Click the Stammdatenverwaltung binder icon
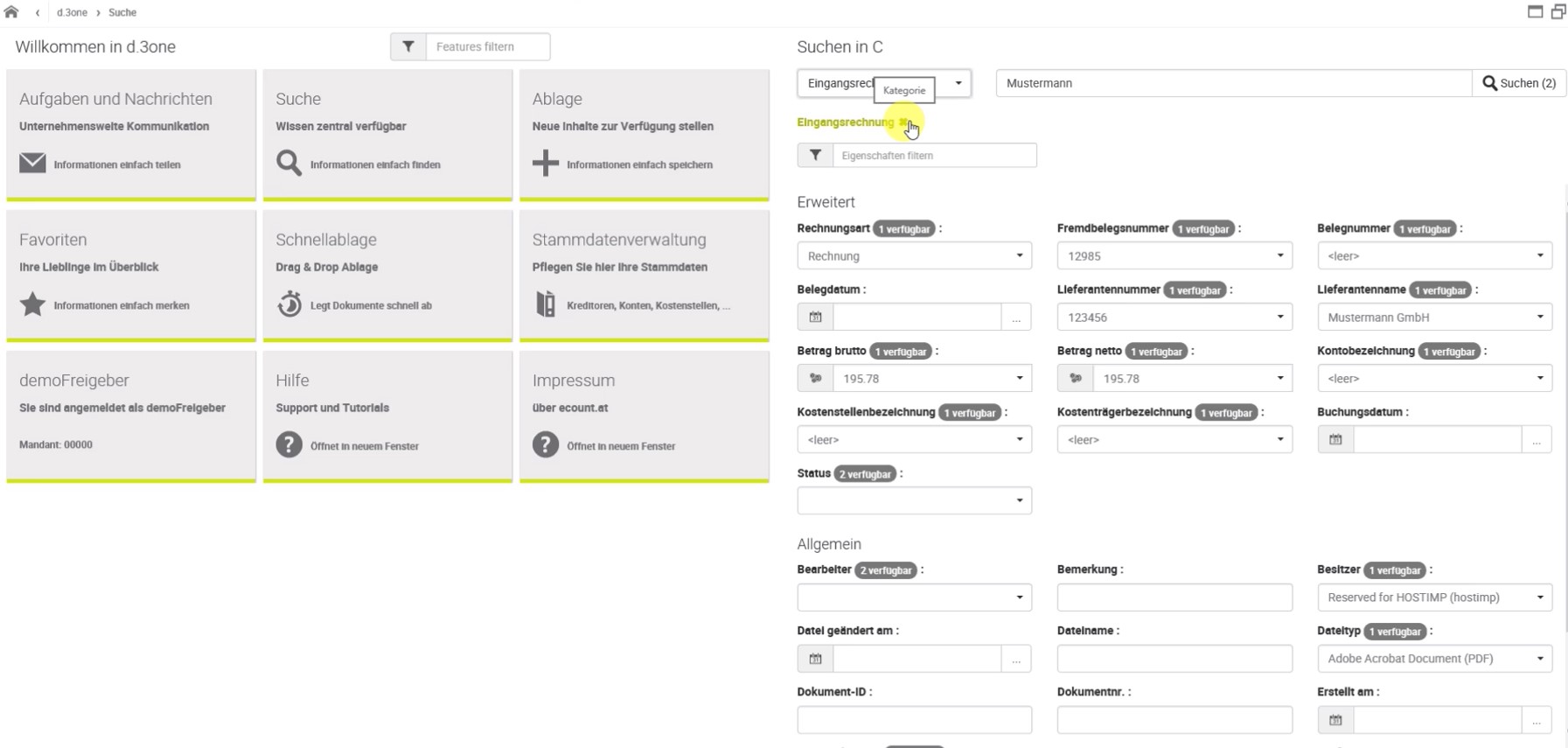This screenshot has height=748, width=1568. tap(545, 304)
